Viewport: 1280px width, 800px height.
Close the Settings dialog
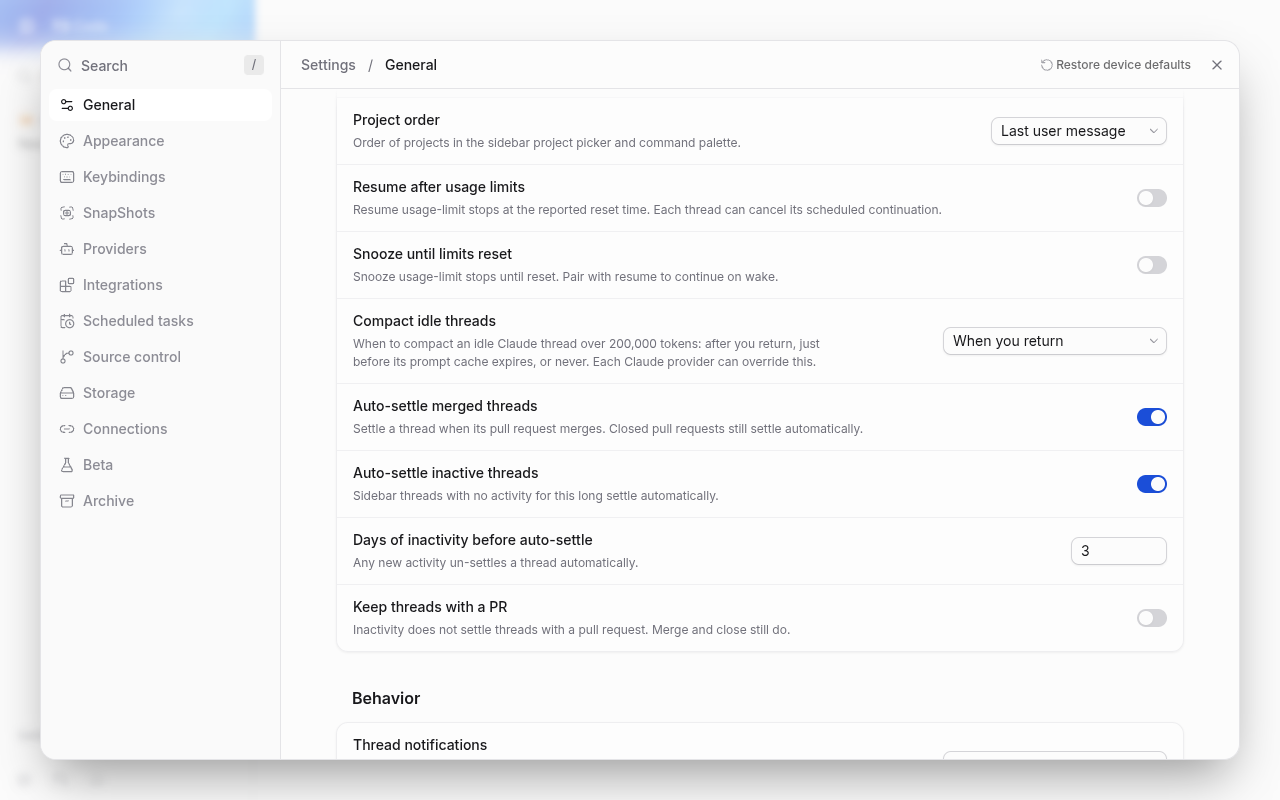1217,65
